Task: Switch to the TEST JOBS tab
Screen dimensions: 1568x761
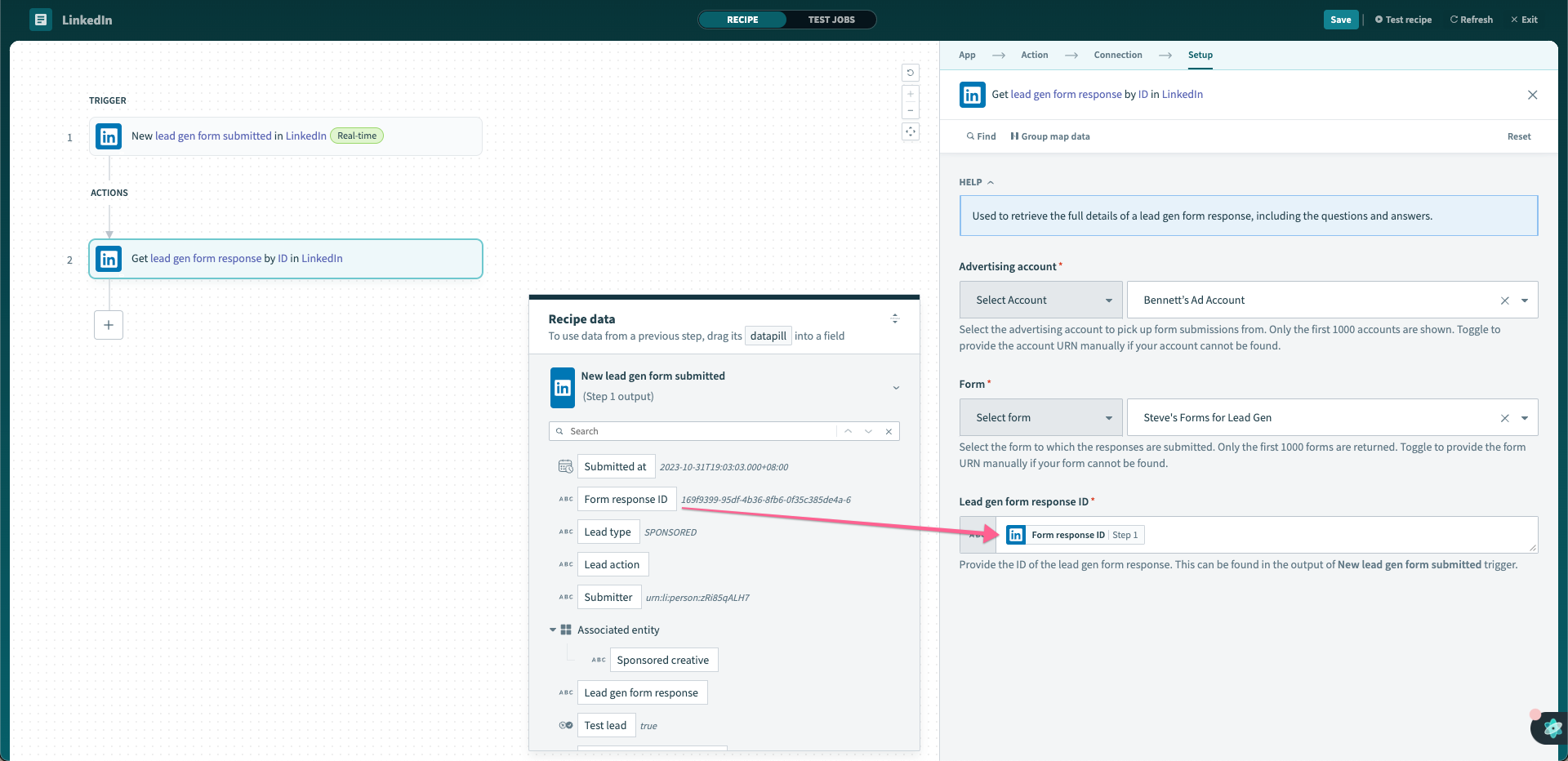Action: click(831, 19)
